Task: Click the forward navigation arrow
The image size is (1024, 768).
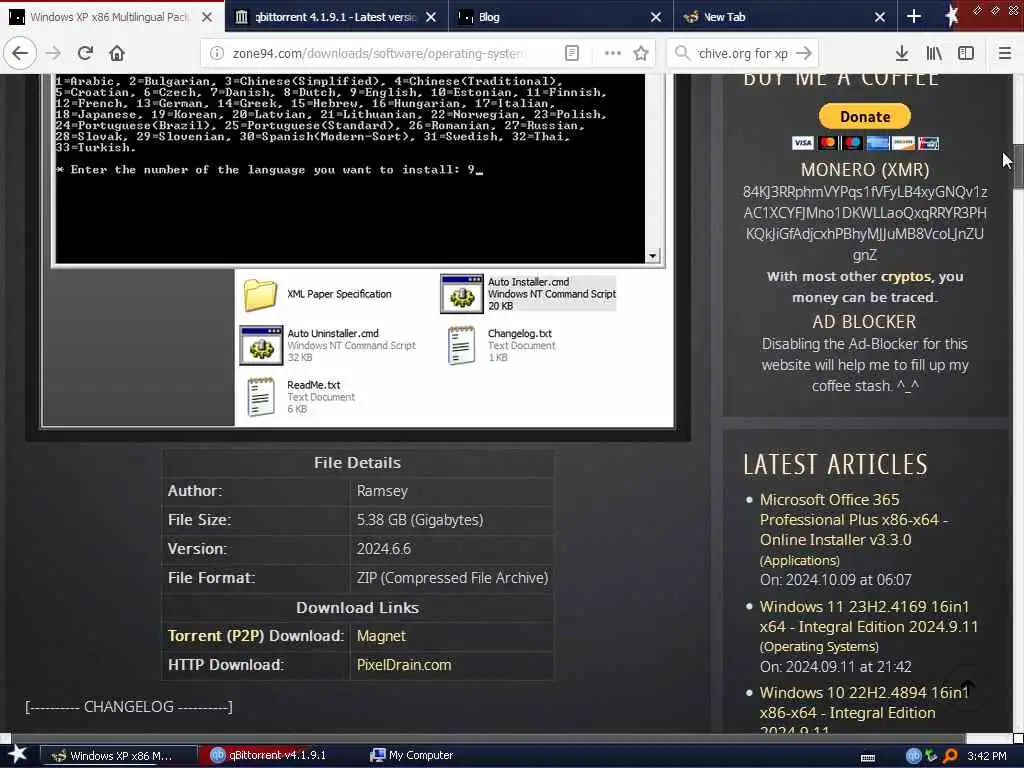Action: coord(54,53)
